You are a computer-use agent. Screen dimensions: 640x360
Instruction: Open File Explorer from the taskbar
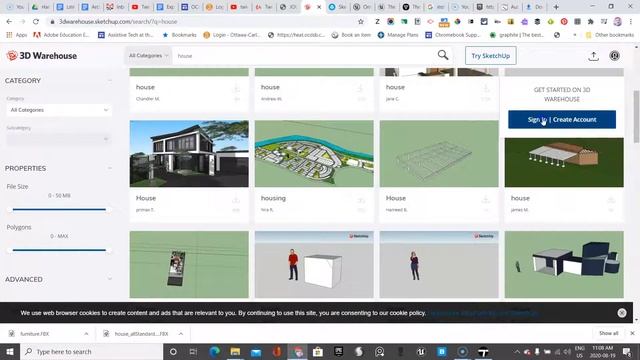pyautogui.click(x=235, y=351)
